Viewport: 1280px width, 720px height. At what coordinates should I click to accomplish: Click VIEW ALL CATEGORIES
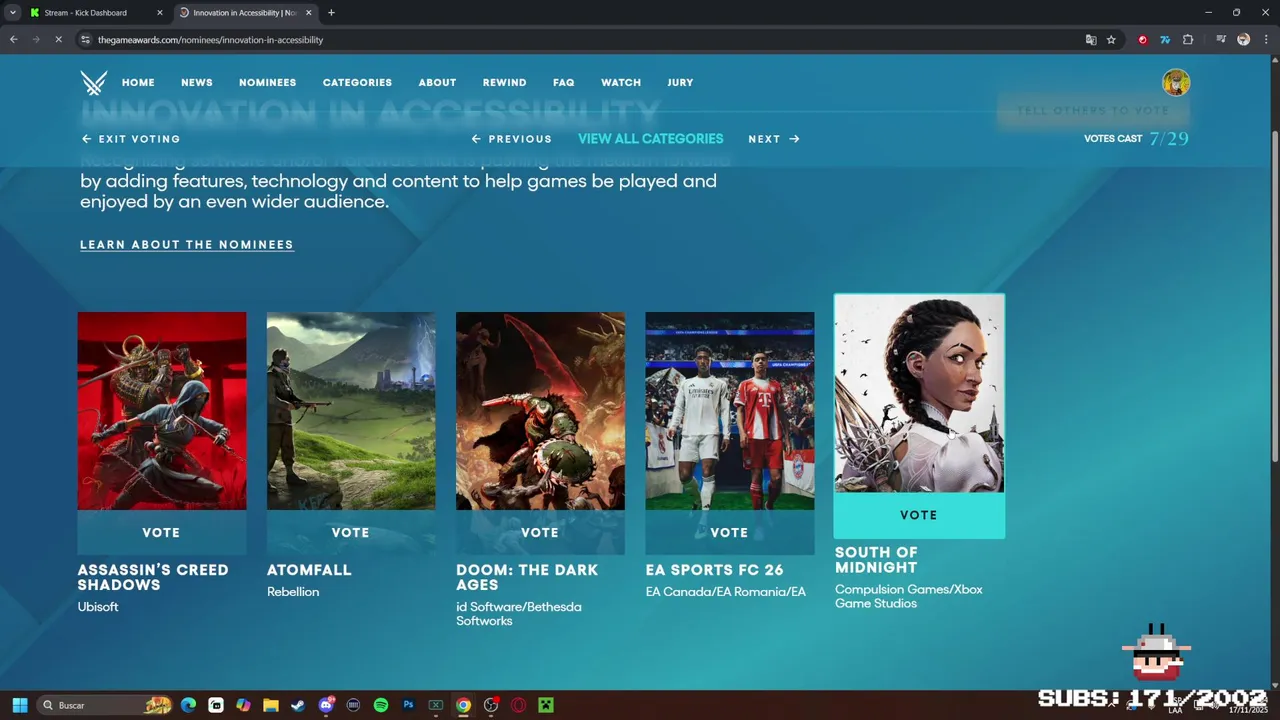click(x=650, y=139)
